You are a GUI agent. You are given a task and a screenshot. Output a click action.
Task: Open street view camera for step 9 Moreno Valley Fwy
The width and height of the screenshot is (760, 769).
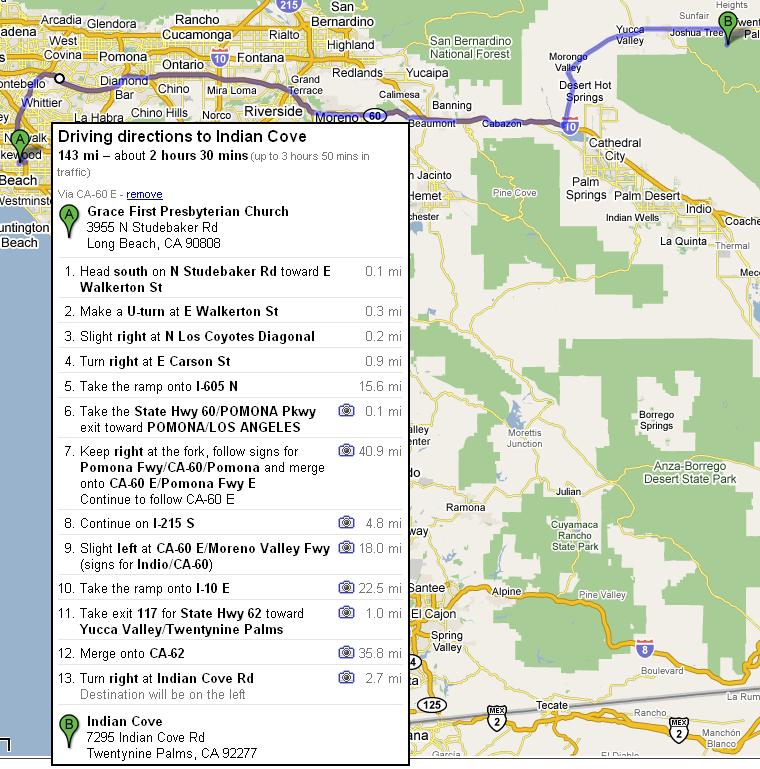click(x=346, y=547)
